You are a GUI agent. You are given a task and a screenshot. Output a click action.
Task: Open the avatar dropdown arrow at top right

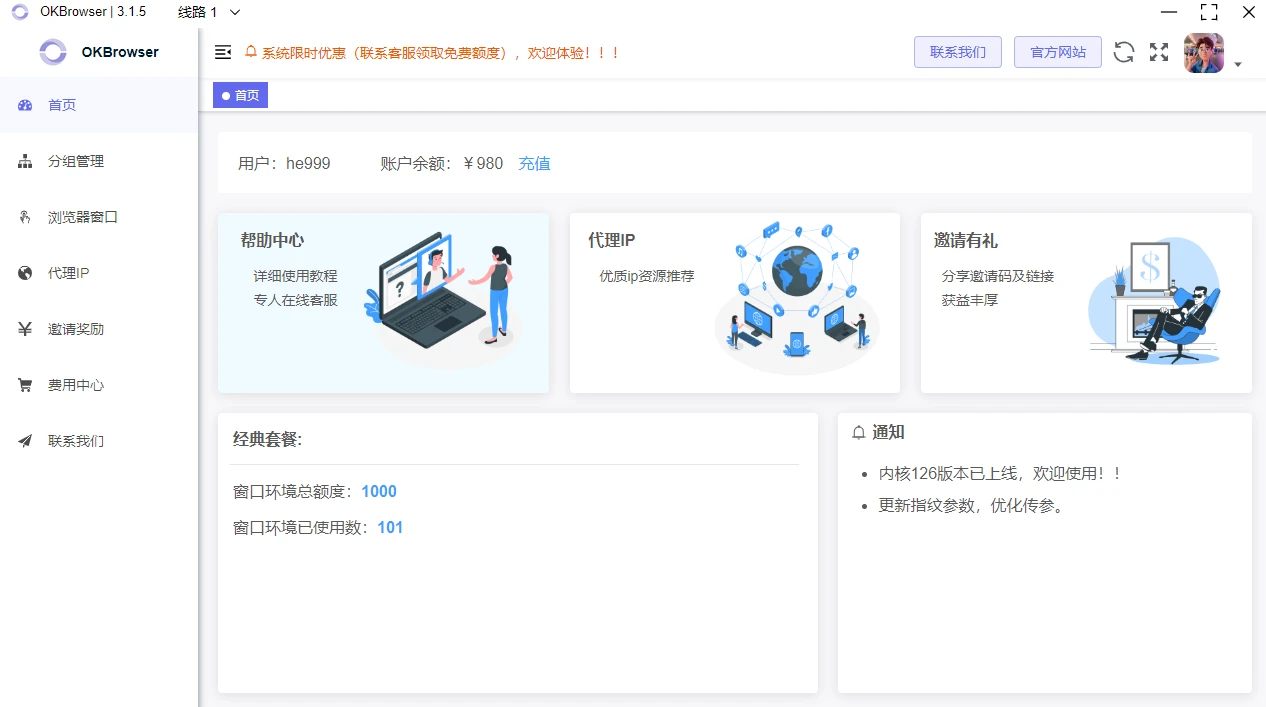(1238, 63)
